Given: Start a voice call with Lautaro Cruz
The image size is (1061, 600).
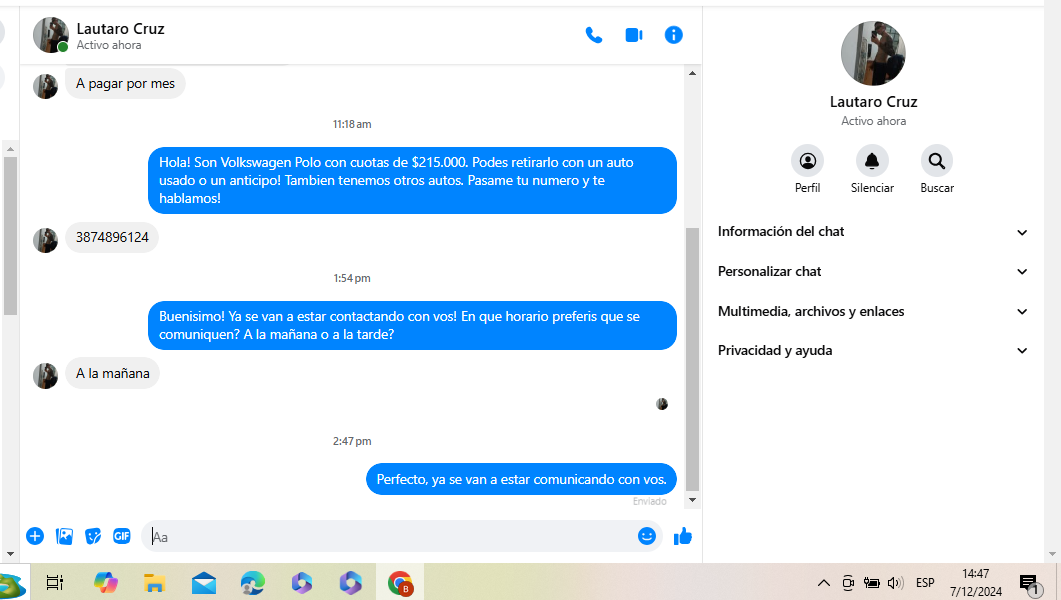Looking at the screenshot, I should (x=594, y=35).
